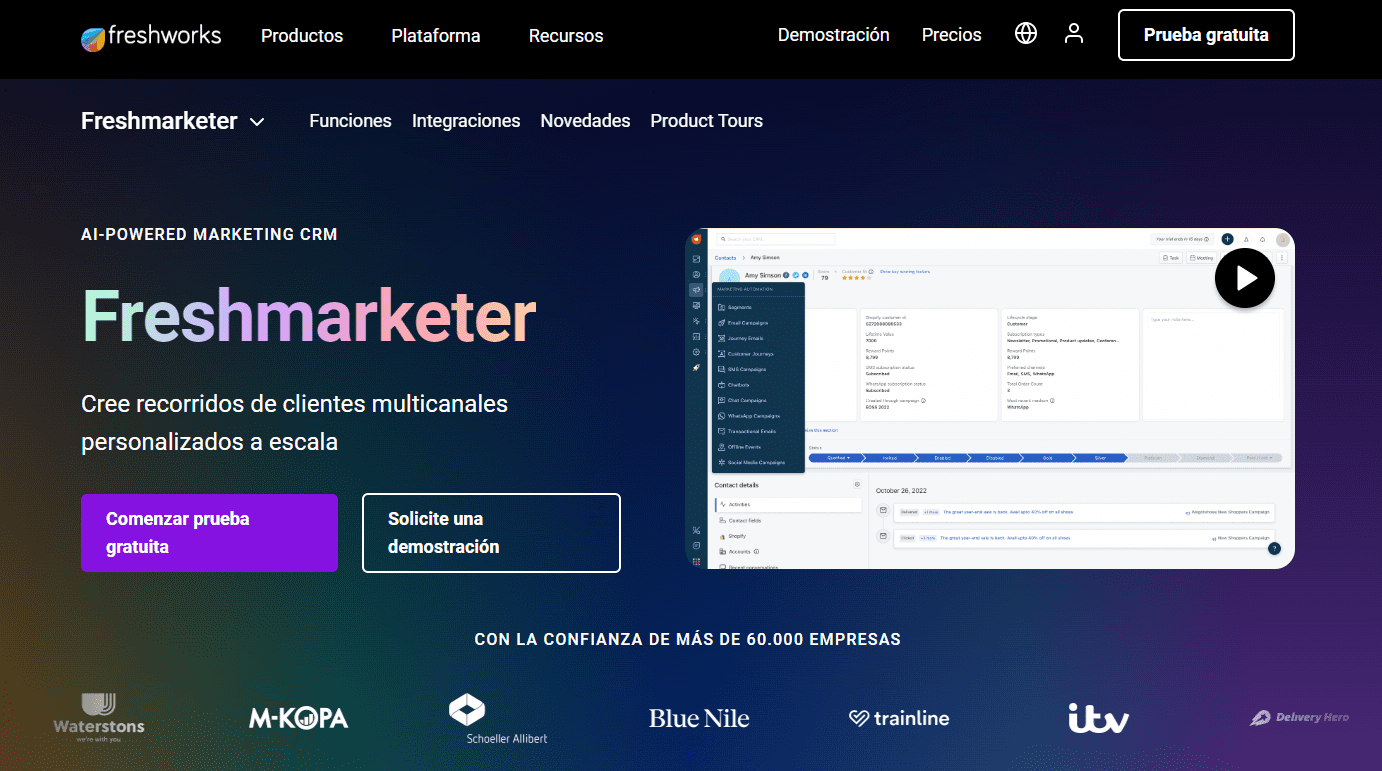Click the SMS Campaigns icon
The width and height of the screenshot is (1382, 771).
click(721, 369)
